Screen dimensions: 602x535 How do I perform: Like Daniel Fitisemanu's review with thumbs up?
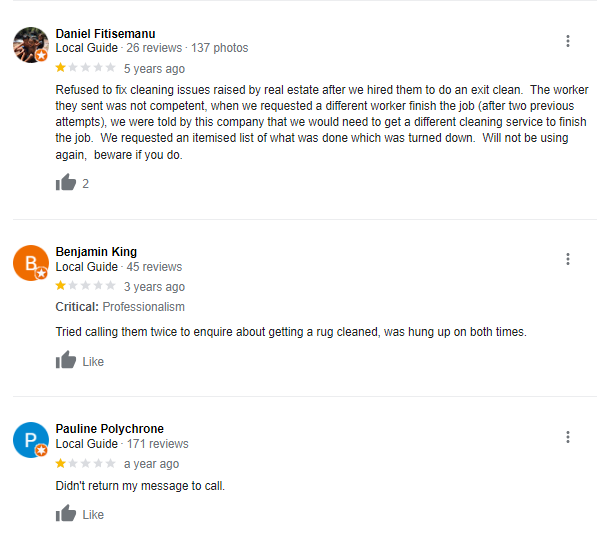pyautogui.click(x=66, y=182)
